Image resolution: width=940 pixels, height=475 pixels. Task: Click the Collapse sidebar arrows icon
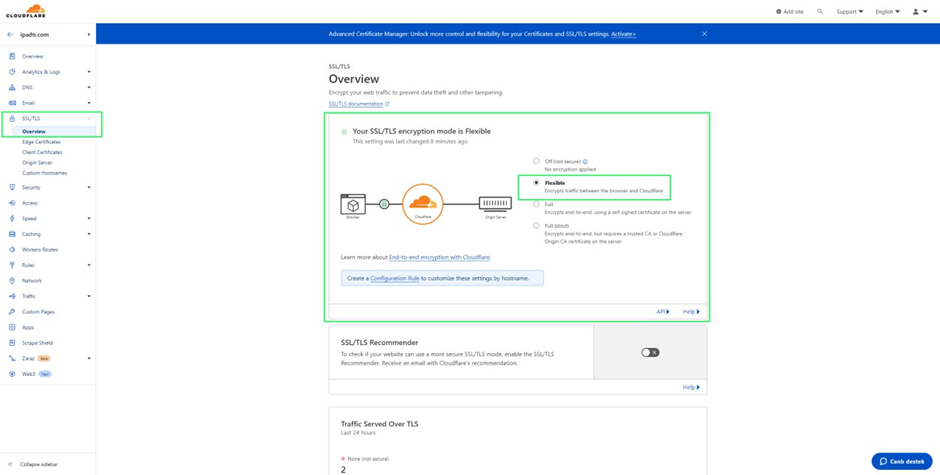click(x=11, y=465)
